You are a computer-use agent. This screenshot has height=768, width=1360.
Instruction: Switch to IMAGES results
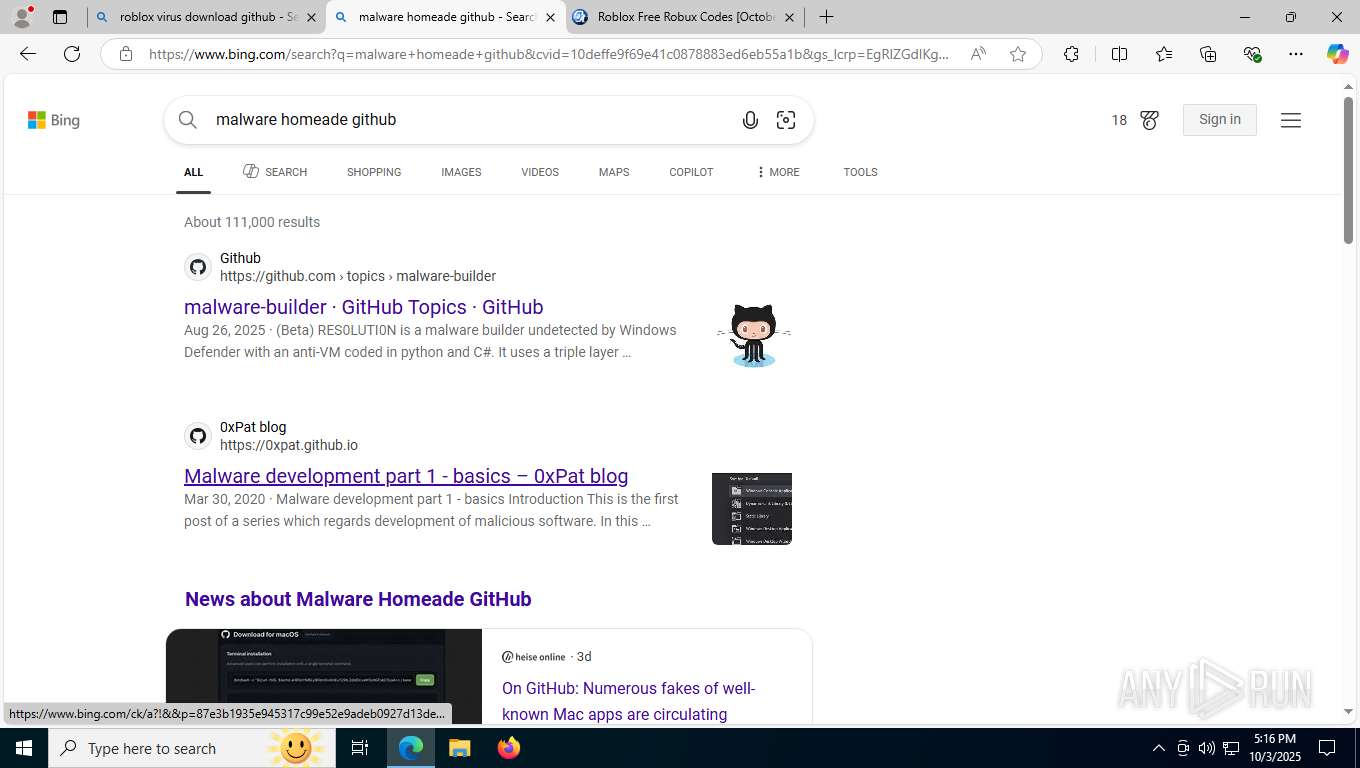pos(461,172)
